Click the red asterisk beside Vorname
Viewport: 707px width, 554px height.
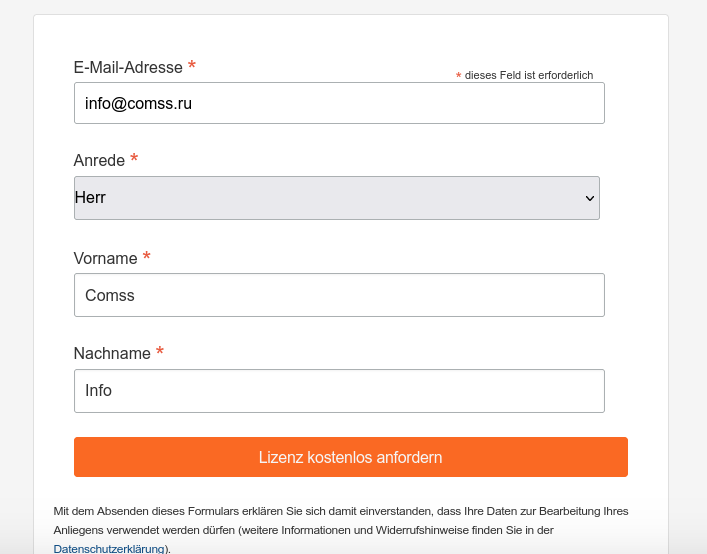pyautogui.click(x=147, y=257)
